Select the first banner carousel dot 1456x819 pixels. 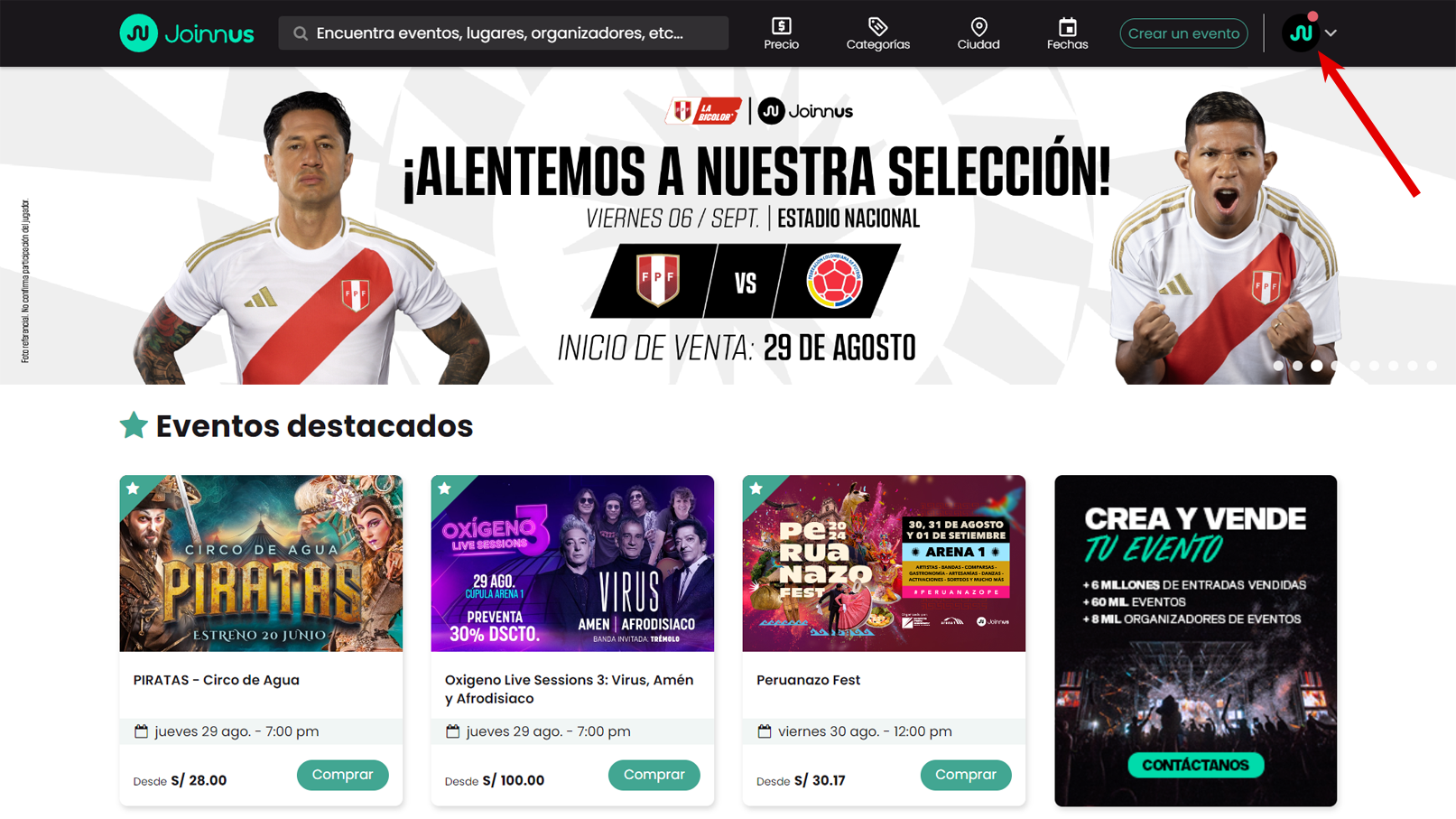pos(1278,366)
